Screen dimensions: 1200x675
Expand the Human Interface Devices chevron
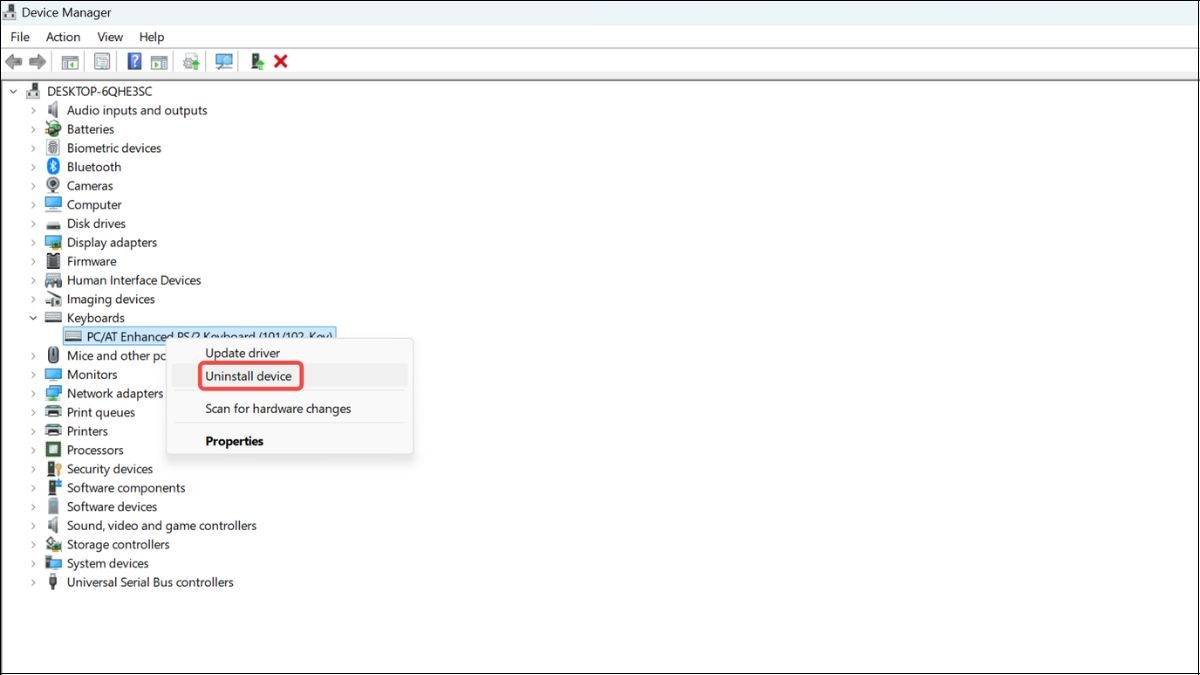(x=33, y=281)
